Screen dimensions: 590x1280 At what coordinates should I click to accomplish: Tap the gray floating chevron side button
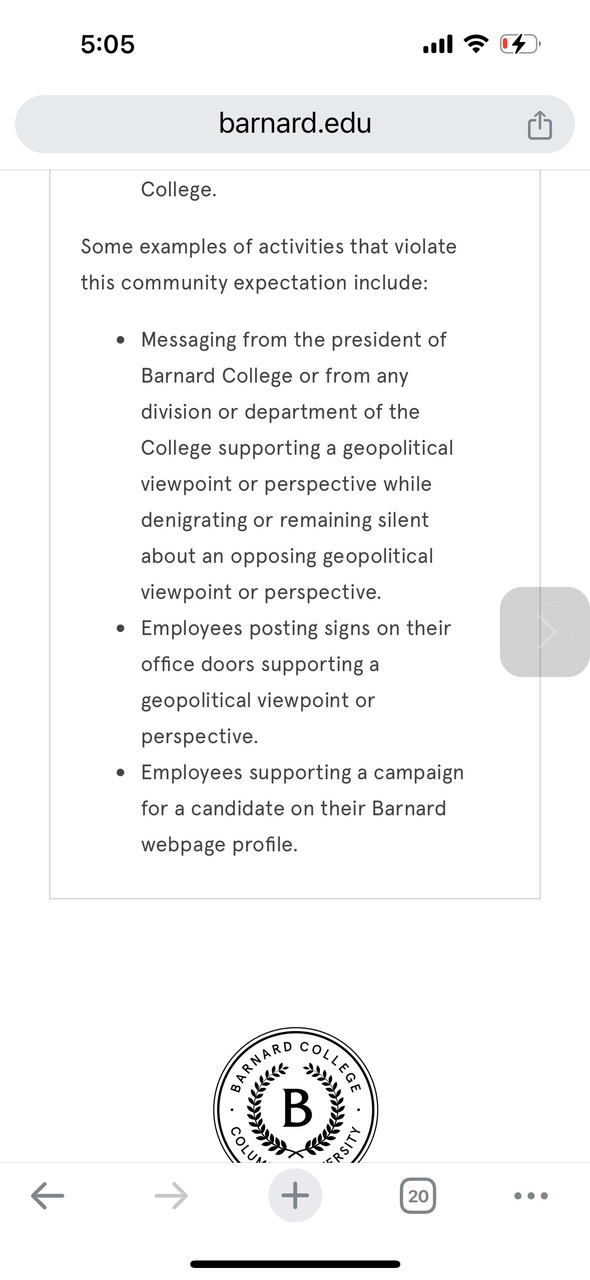[545, 632]
